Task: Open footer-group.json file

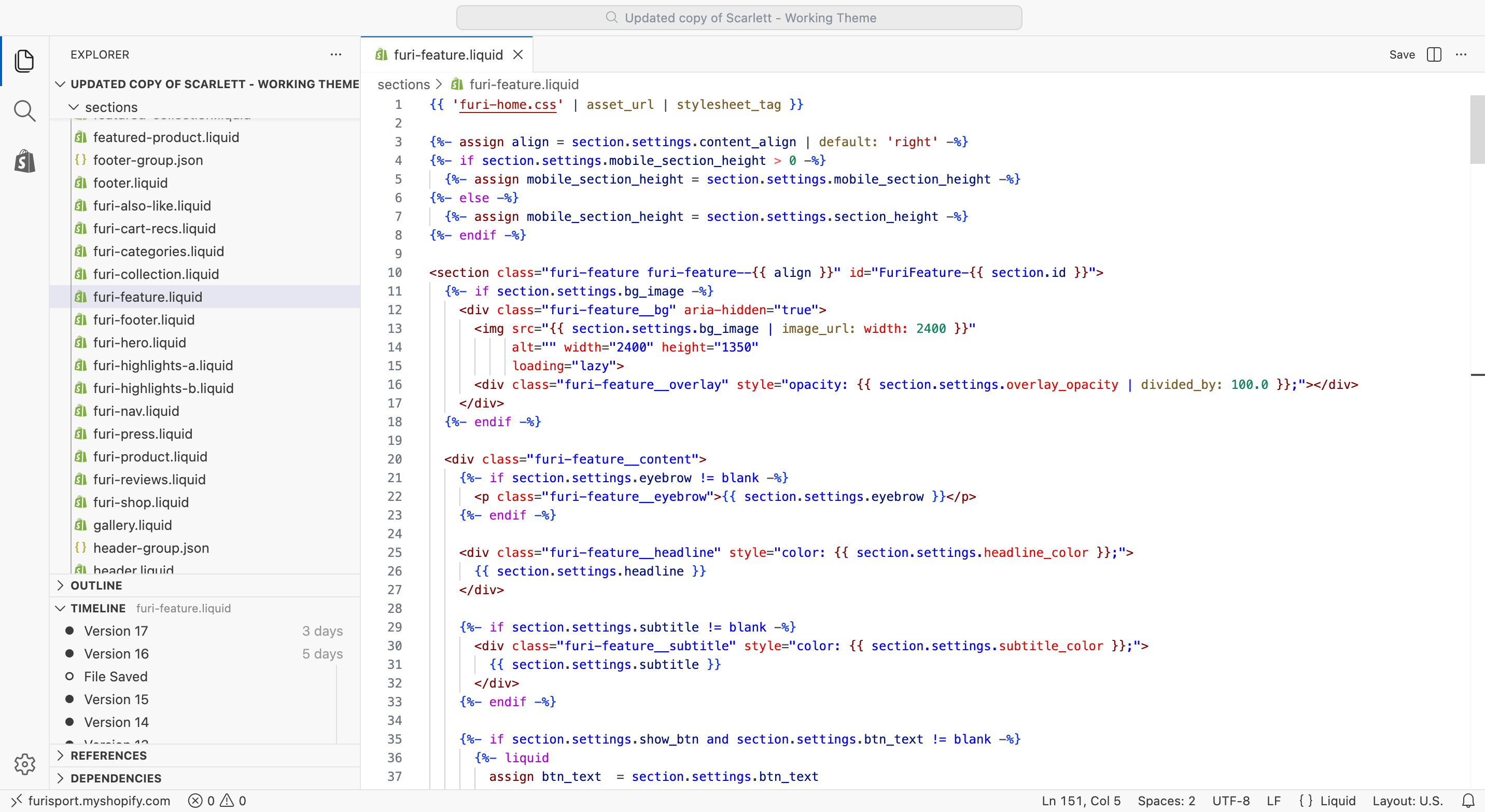Action: pyautogui.click(x=205, y=160)
